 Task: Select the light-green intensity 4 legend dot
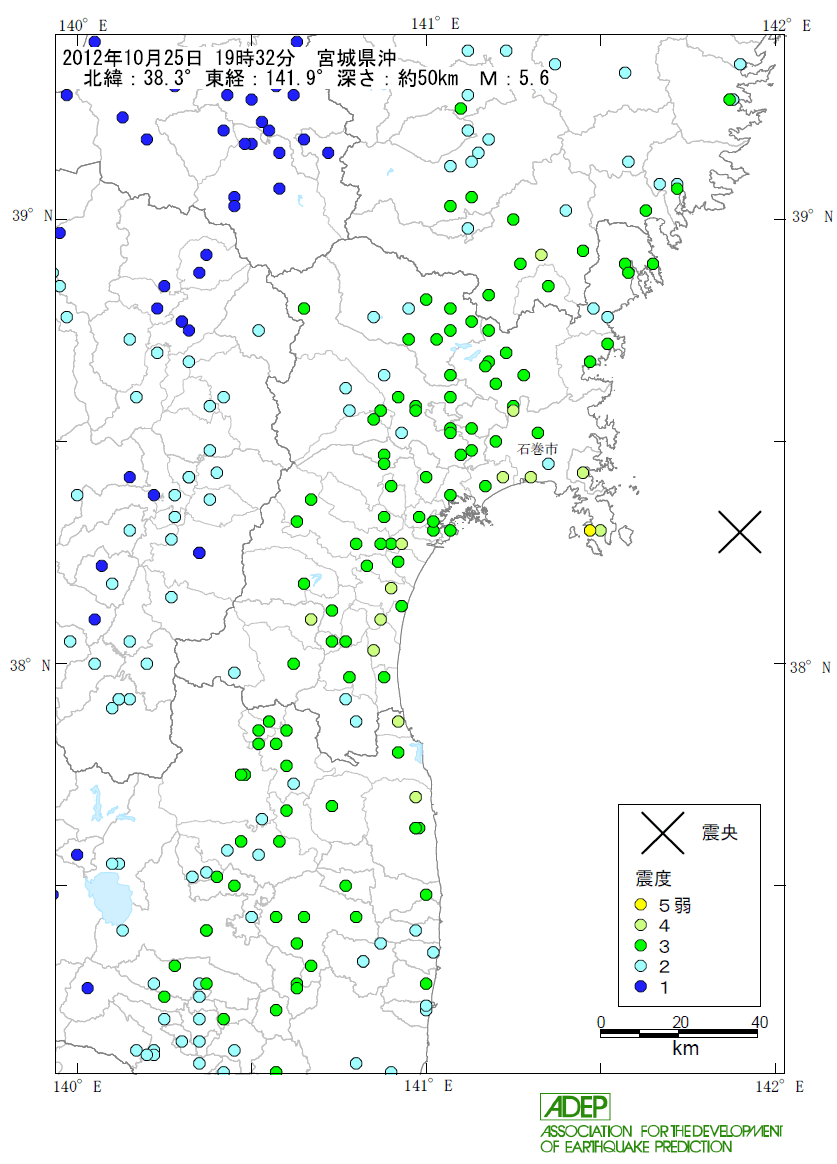pos(641,925)
